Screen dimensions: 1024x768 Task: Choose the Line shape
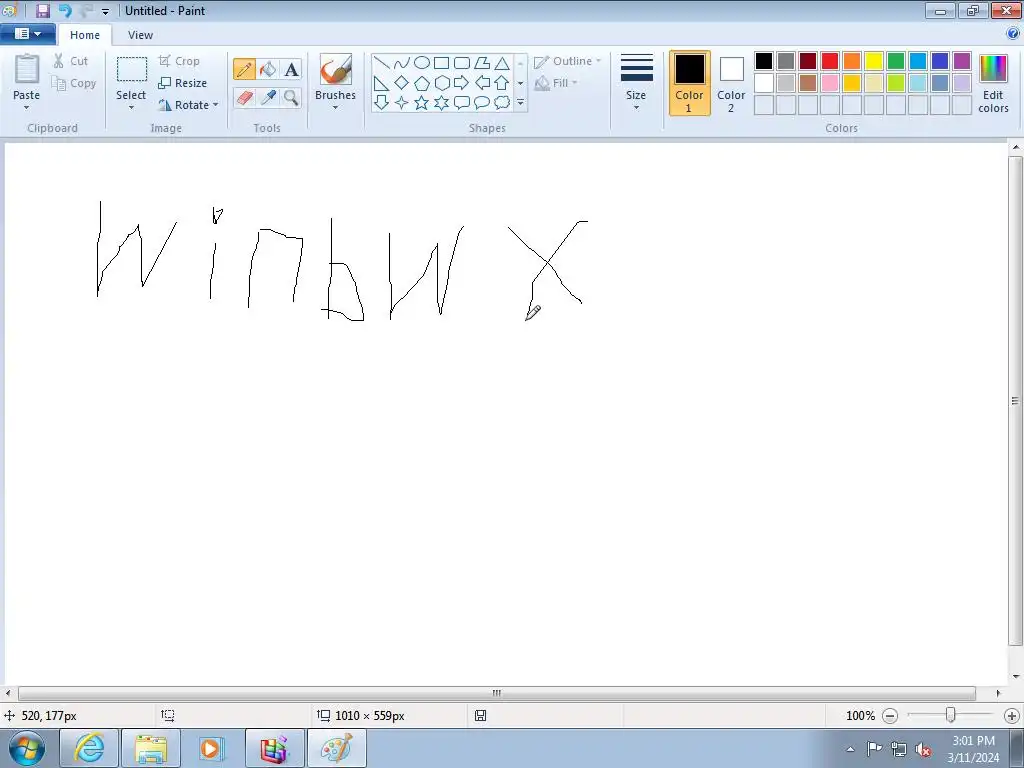382,63
